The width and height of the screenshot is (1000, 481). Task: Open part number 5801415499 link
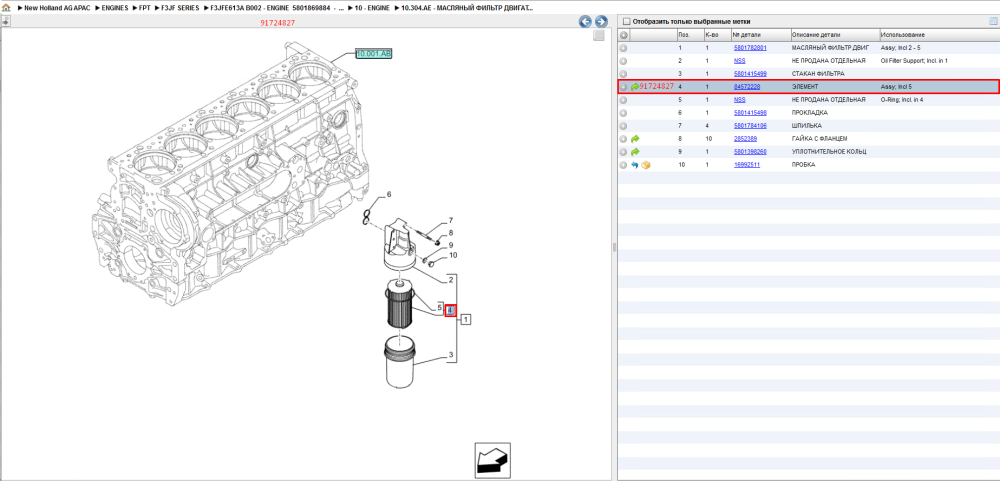pos(750,74)
